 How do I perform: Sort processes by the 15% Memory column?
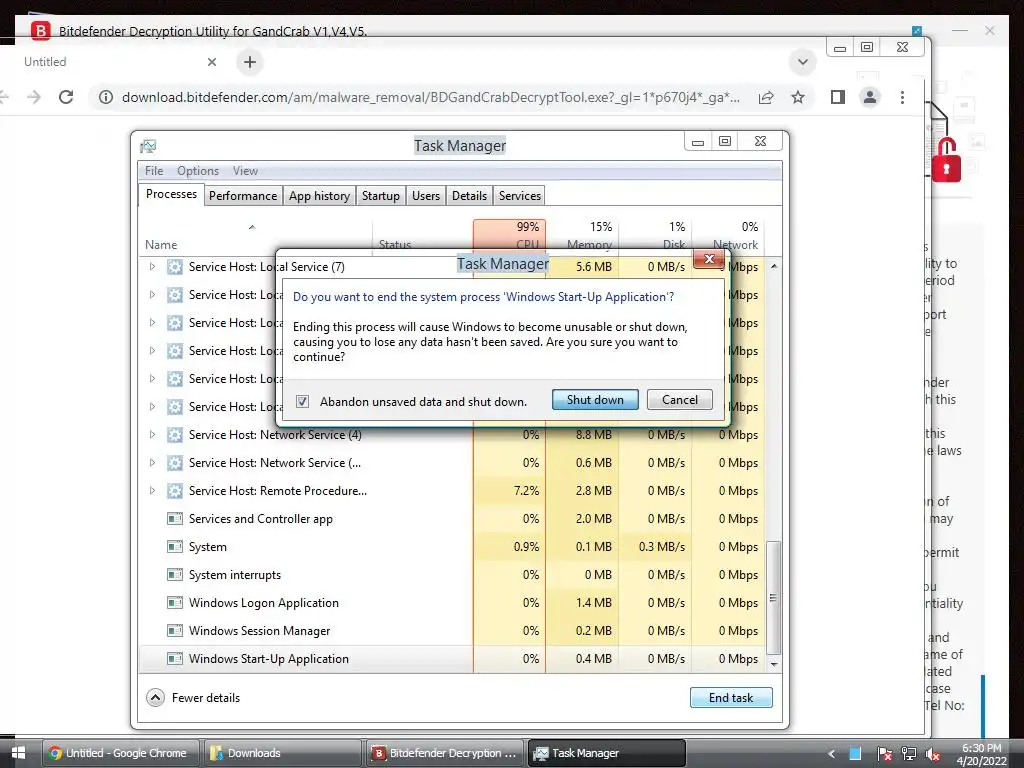583,236
